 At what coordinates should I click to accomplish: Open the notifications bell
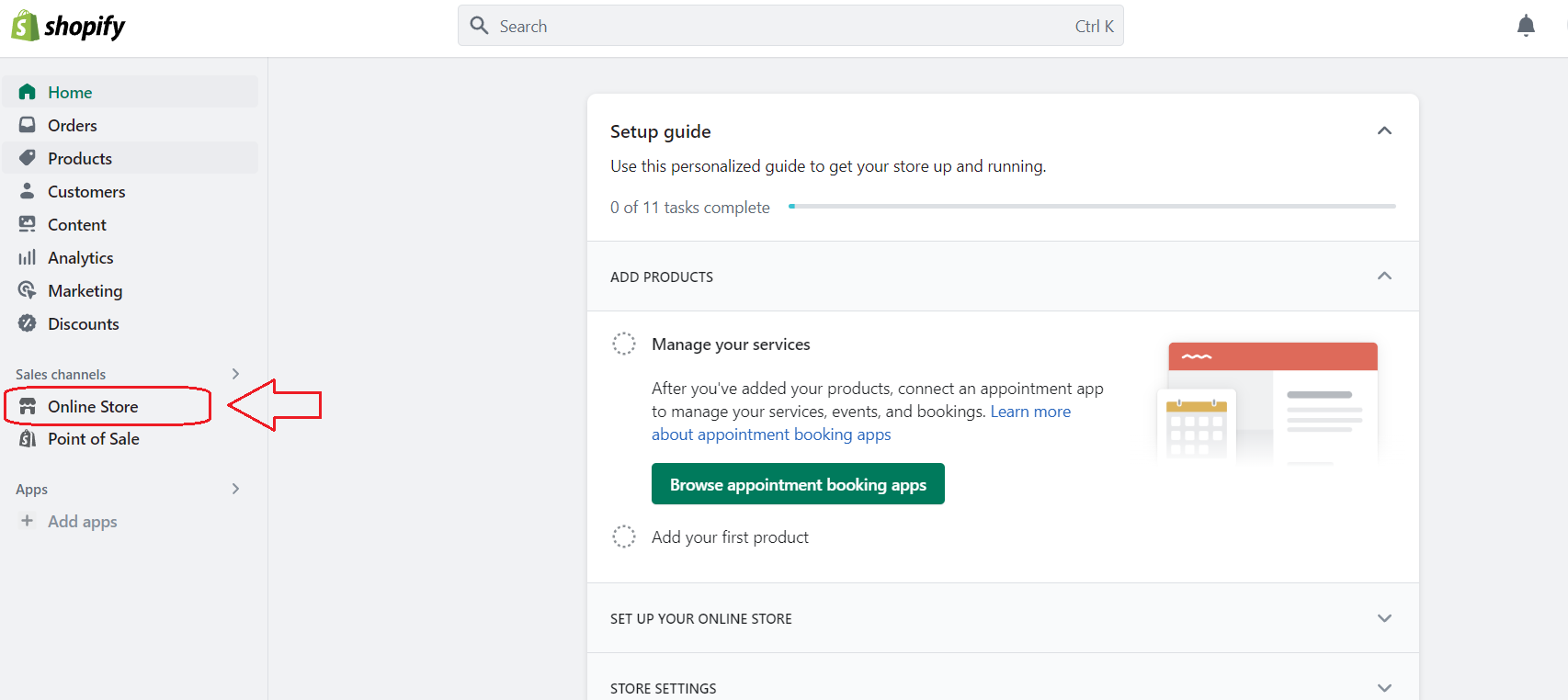click(x=1526, y=26)
